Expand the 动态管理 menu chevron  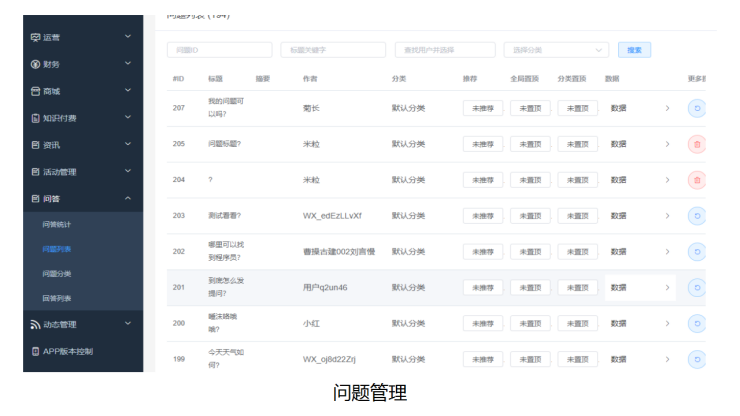[x=128, y=323]
